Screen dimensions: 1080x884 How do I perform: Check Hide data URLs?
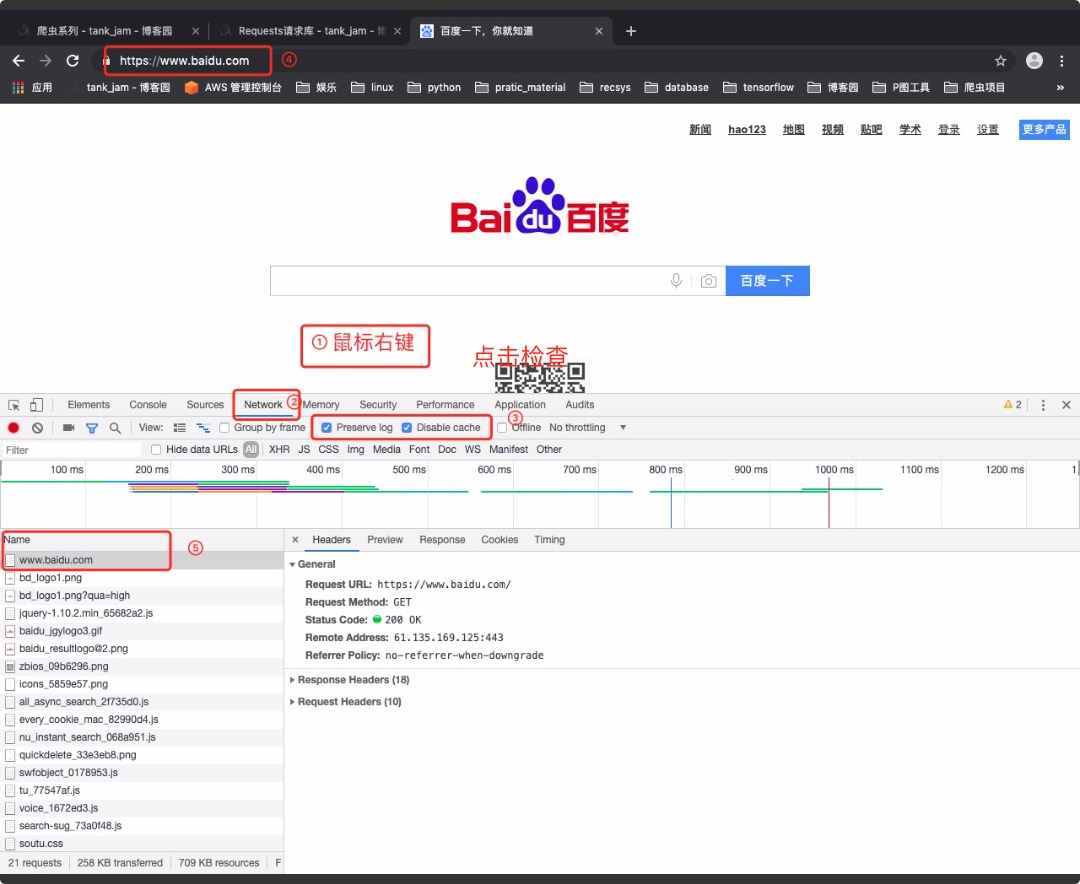coord(156,450)
